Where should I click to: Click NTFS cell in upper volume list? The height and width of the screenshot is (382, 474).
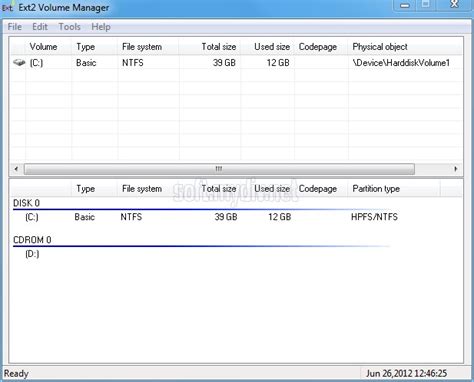133,63
